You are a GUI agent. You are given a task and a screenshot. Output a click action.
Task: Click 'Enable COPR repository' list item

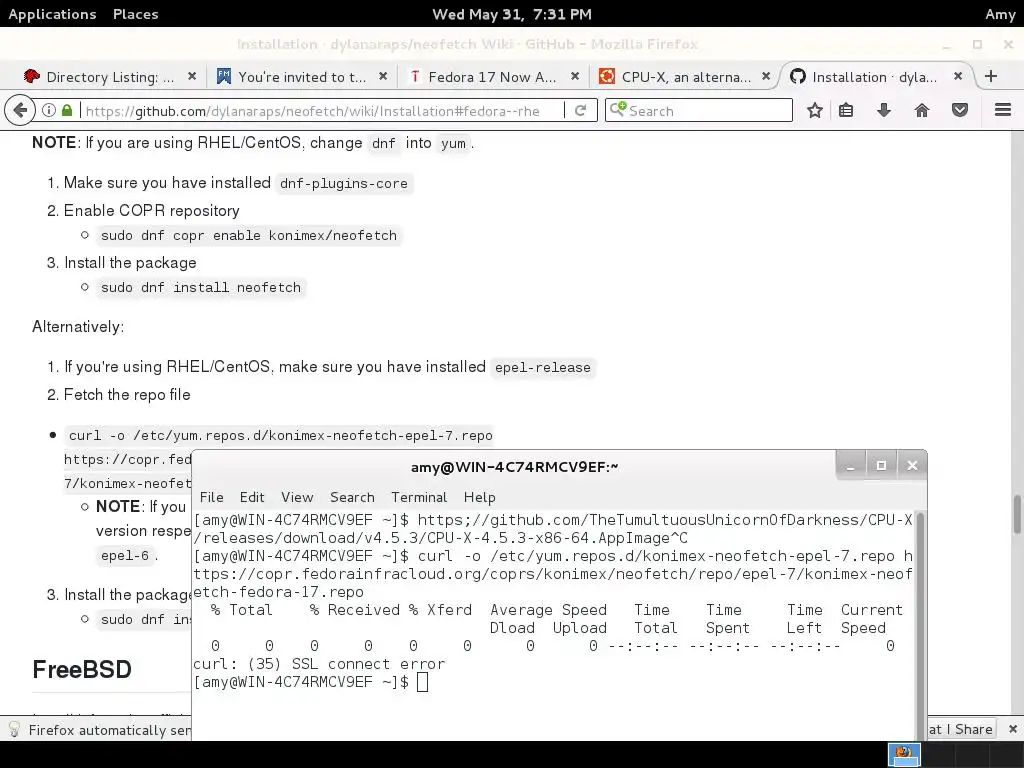[x=152, y=210]
